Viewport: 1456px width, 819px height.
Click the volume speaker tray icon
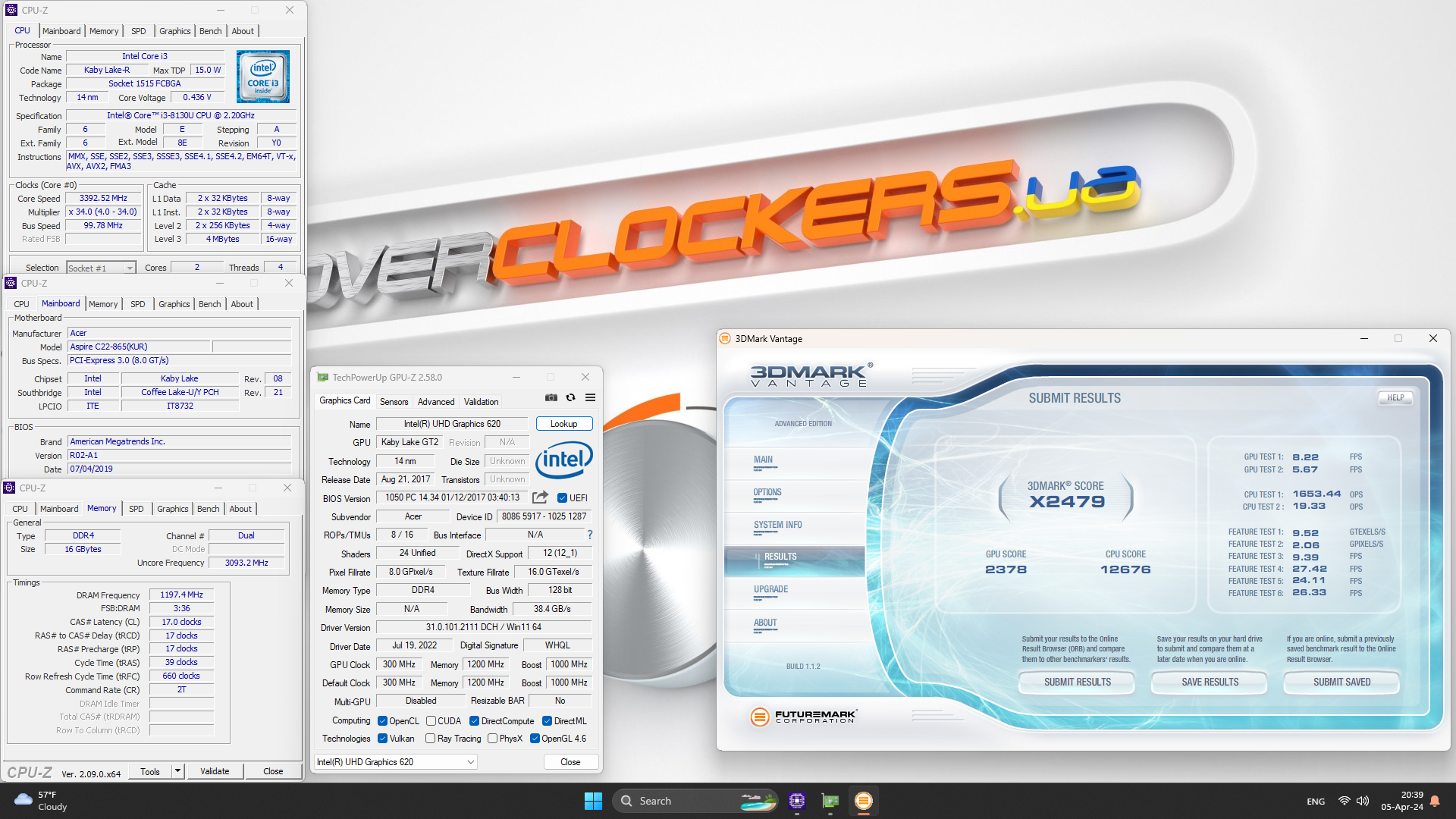click(1363, 802)
